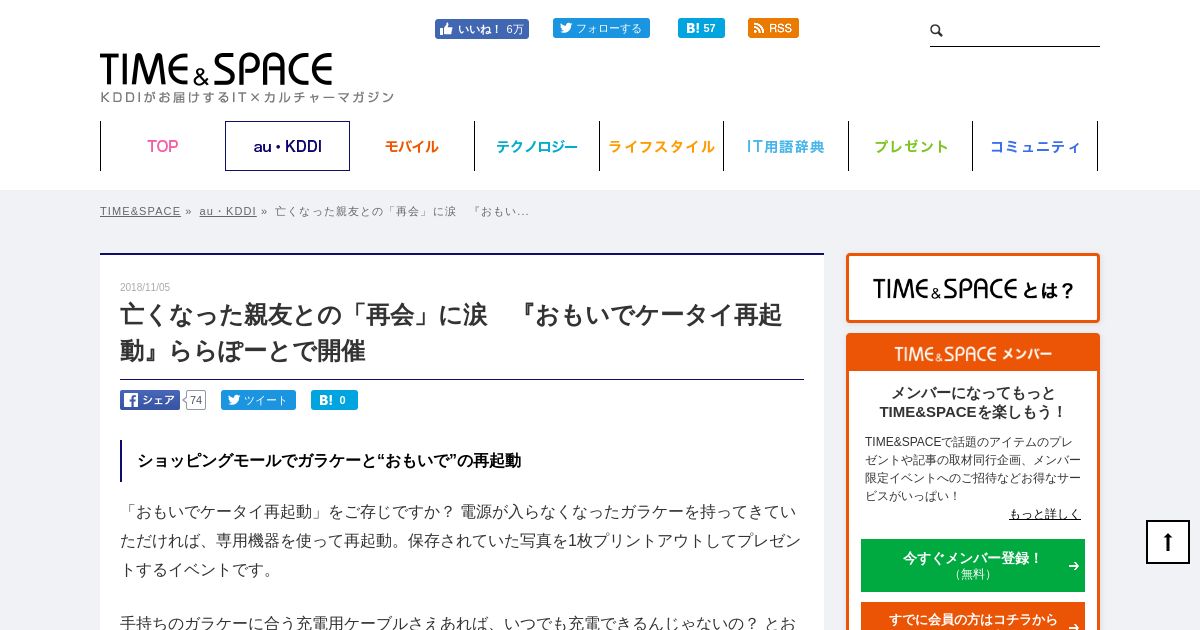Click the TIME&SPACE logo
1200x630 pixels.
click(216, 69)
